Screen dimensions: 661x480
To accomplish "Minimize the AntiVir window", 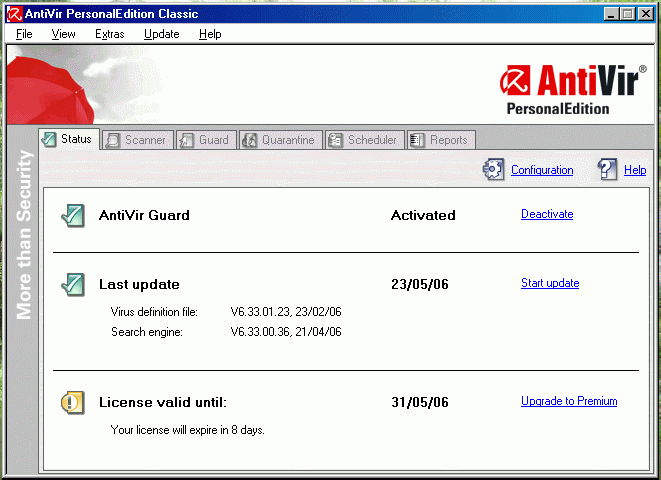I will point(611,14).
